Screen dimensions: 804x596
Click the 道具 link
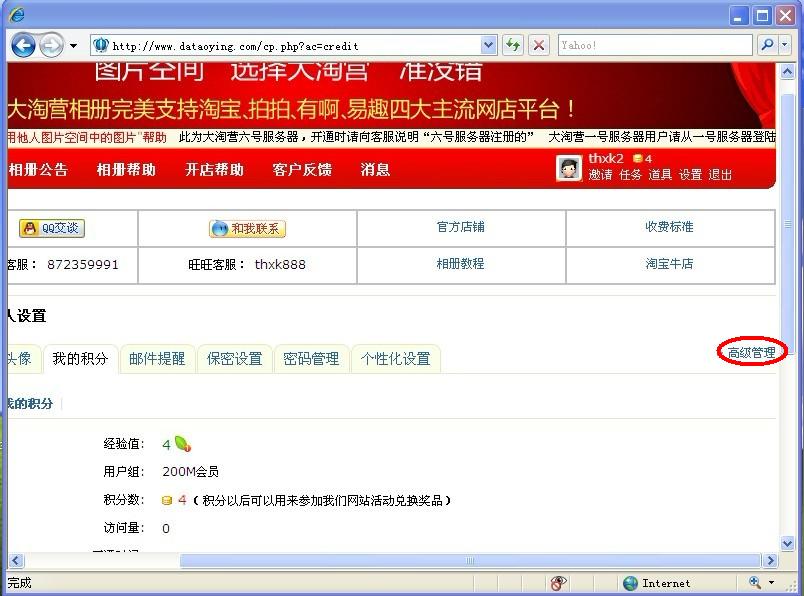(660, 175)
